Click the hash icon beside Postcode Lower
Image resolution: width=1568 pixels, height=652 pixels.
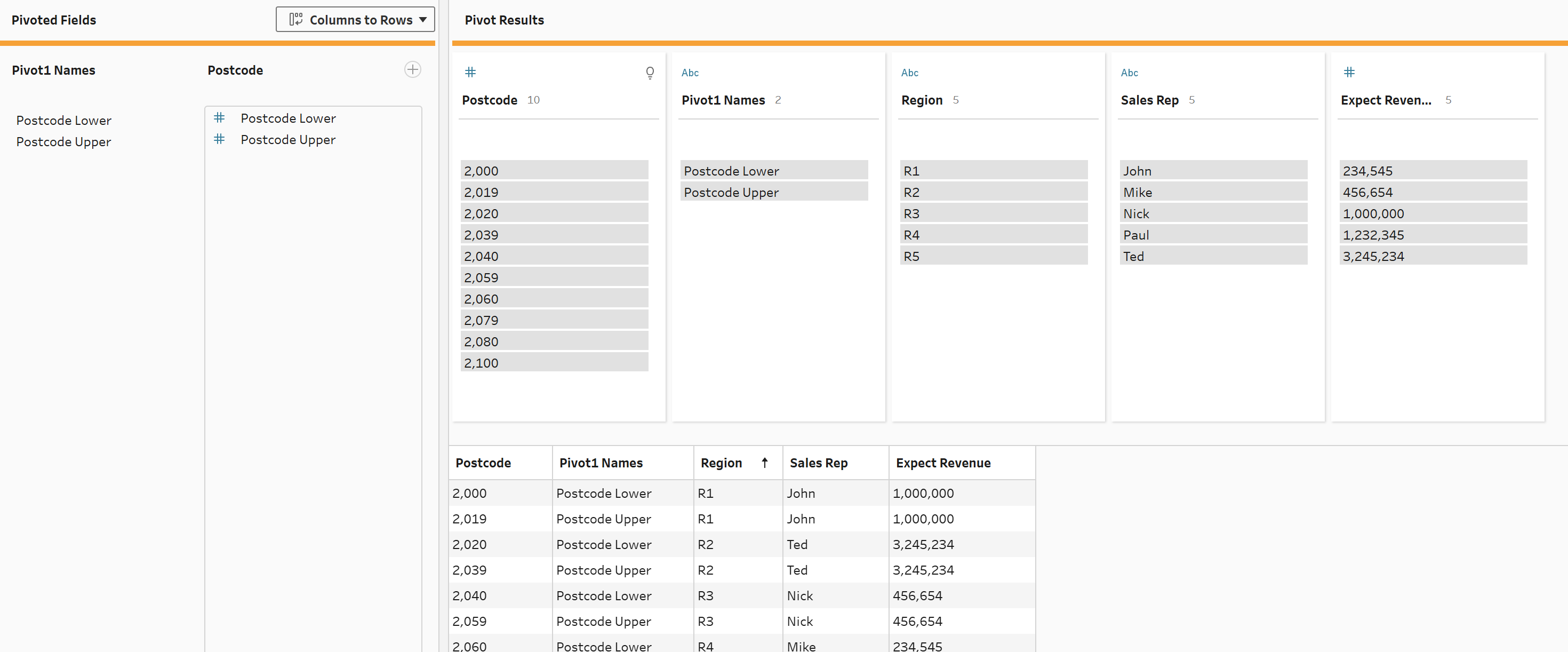[219, 117]
